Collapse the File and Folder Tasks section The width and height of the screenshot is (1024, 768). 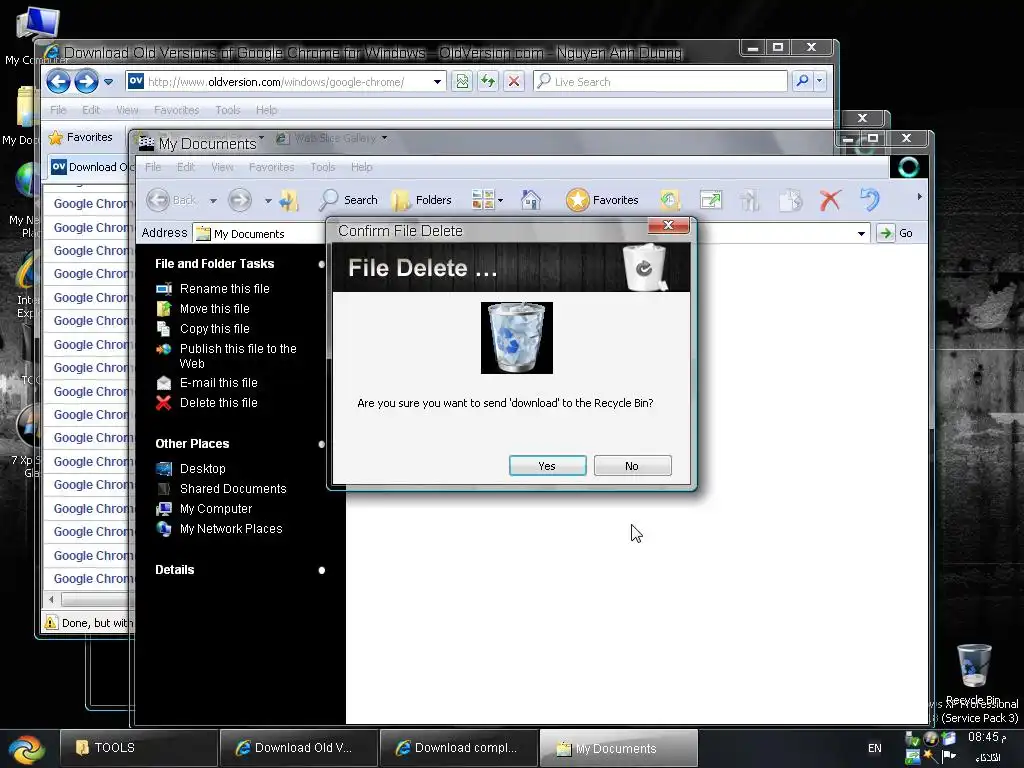click(321, 264)
